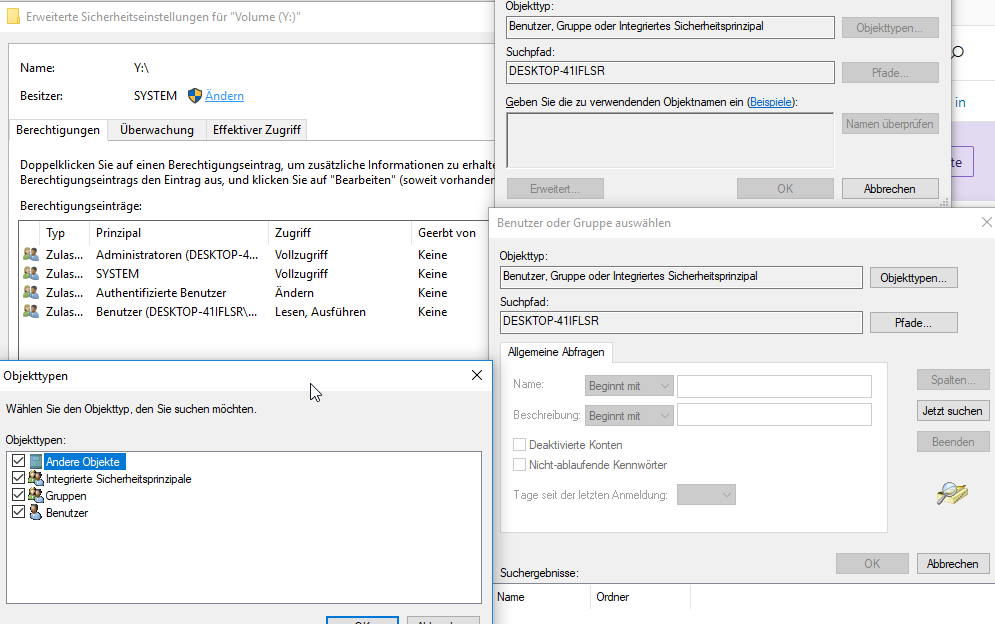This screenshot has width=995, height=624.
Task: Click the folder icon in the Erweiterte Sicherheitseinstellungen title
Action: tap(13, 17)
